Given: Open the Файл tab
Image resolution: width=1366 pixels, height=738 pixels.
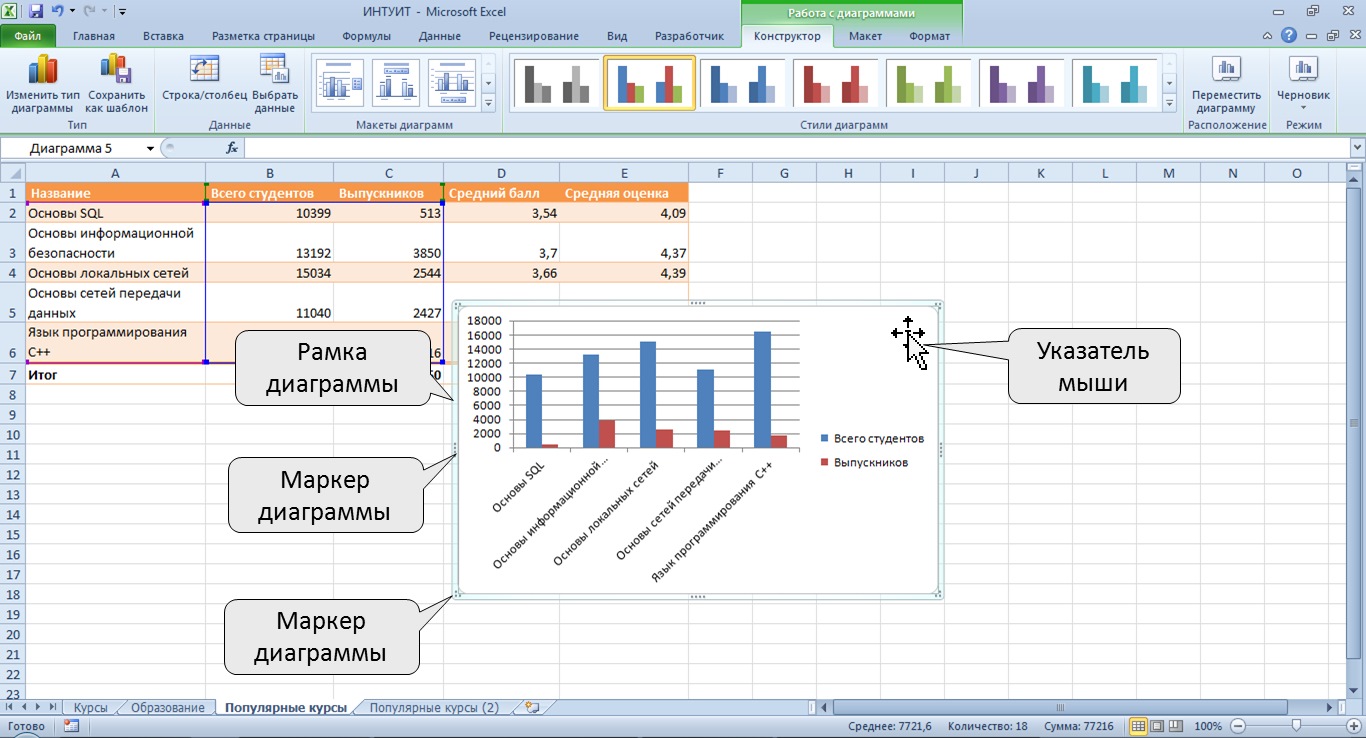Looking at the screenshot, I should click(x=27, y=36).
